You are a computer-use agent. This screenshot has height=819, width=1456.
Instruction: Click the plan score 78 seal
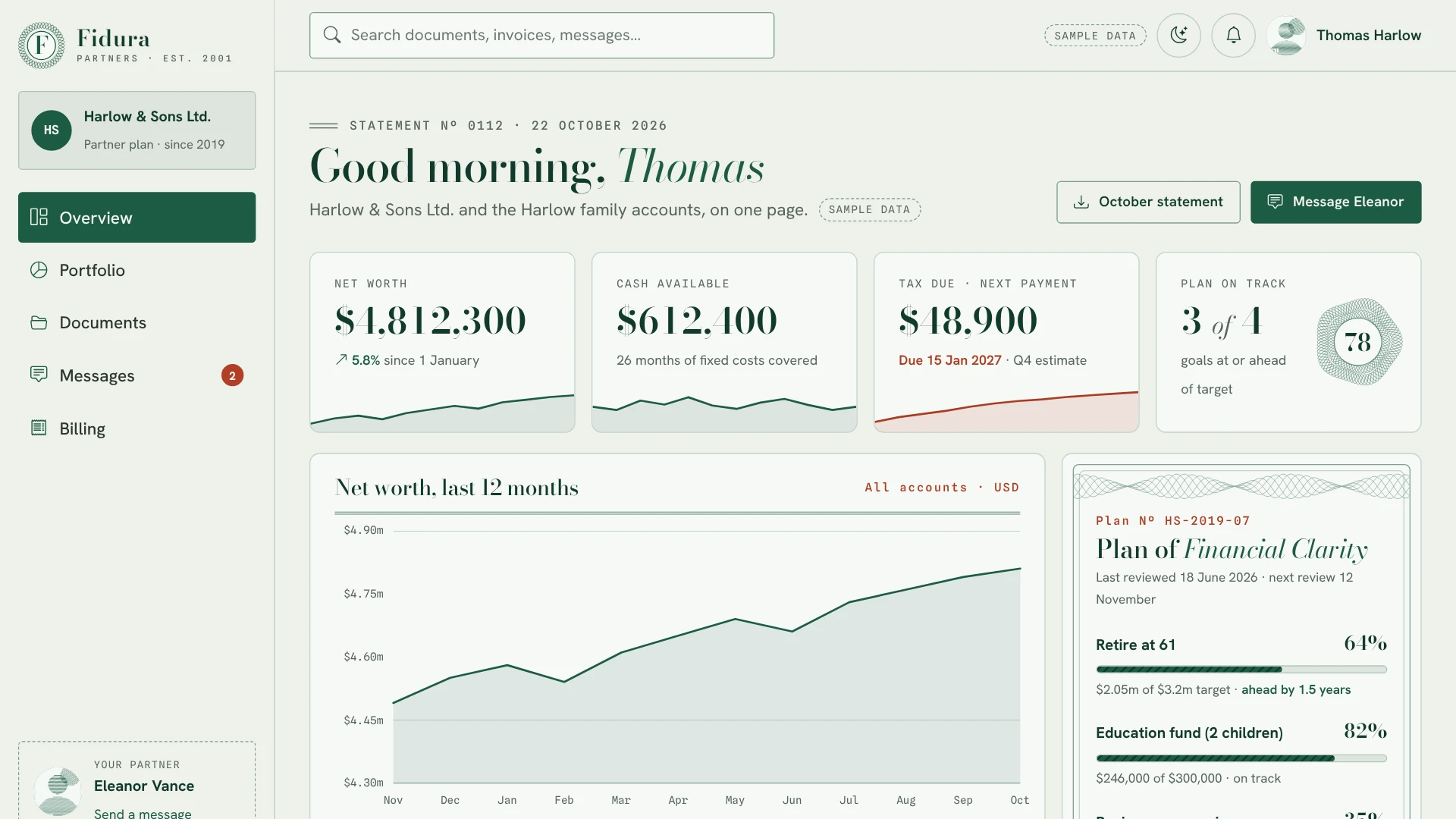click(x=1358, y=342)
